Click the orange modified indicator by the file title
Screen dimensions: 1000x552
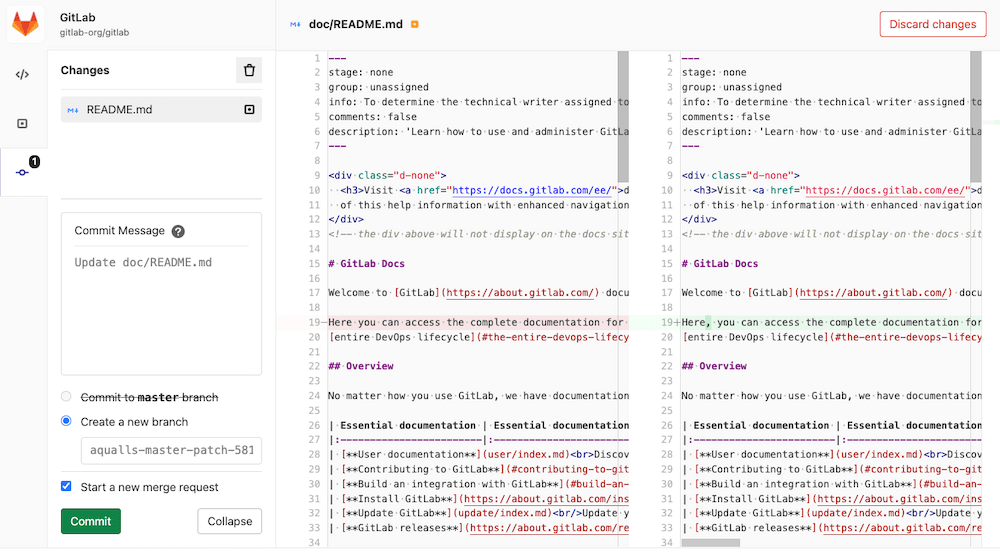pos(415,24)
